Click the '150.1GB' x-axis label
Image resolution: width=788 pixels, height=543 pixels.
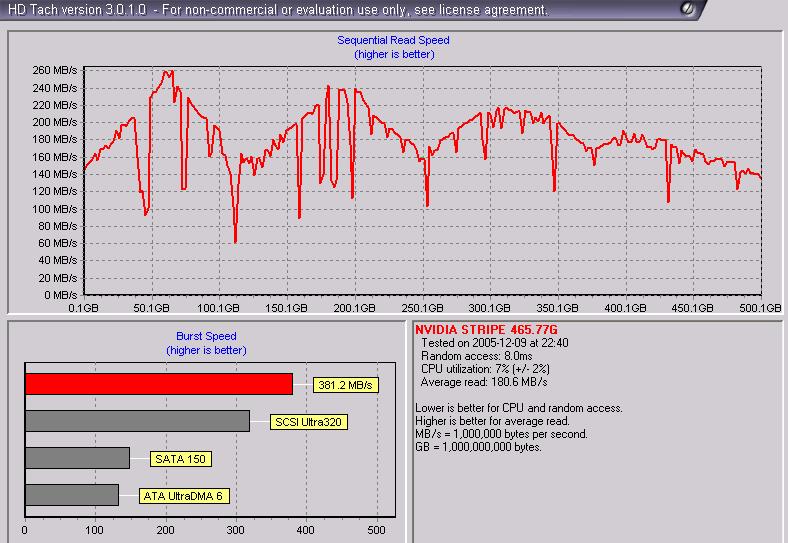286,308
